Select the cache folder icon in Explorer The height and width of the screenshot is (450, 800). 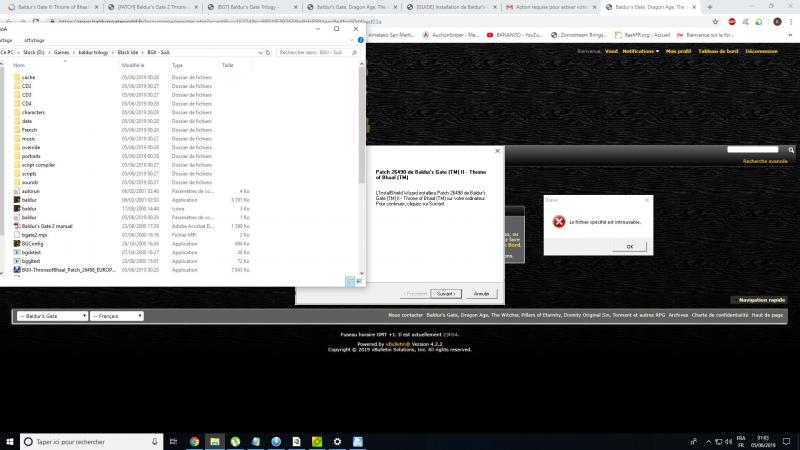17,78
